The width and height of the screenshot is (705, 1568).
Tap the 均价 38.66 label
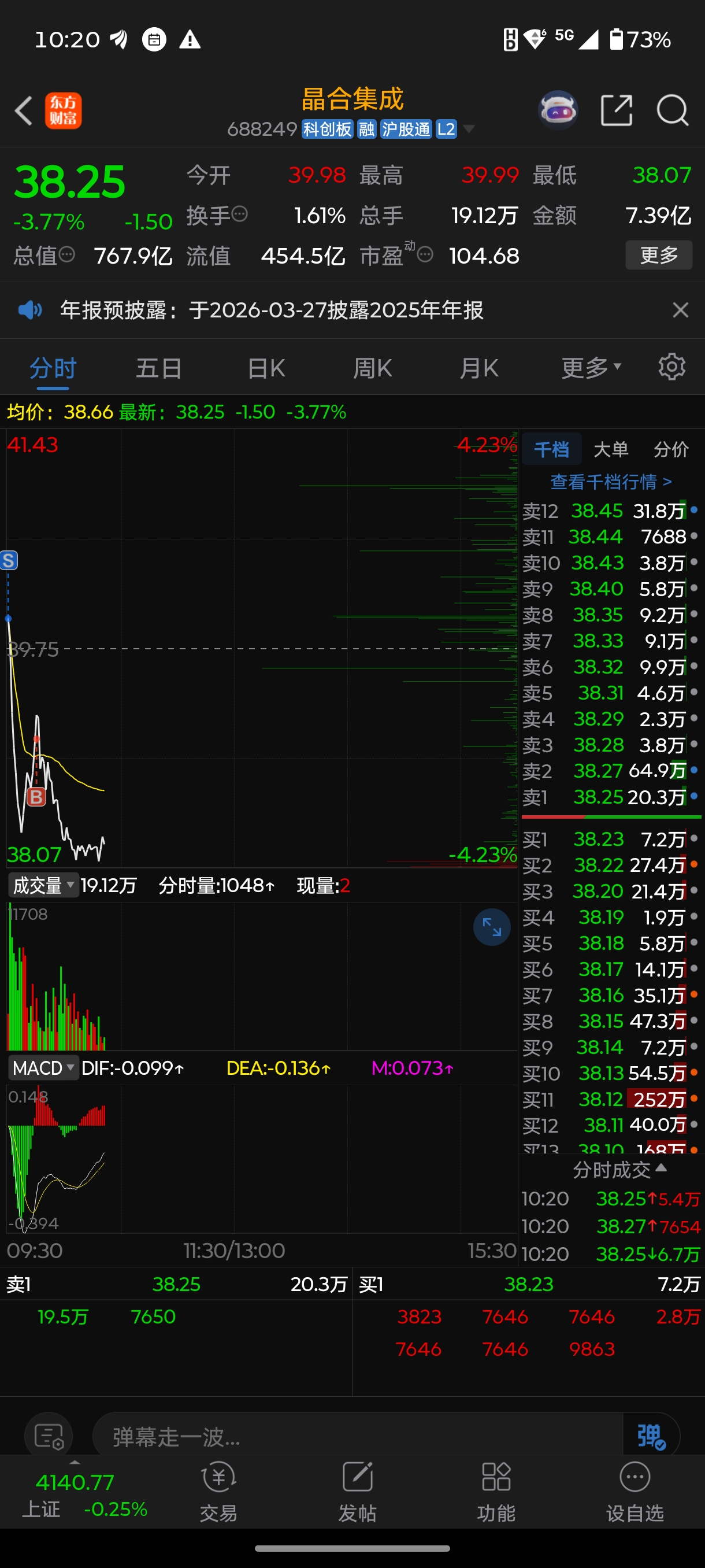click(60, 412)
